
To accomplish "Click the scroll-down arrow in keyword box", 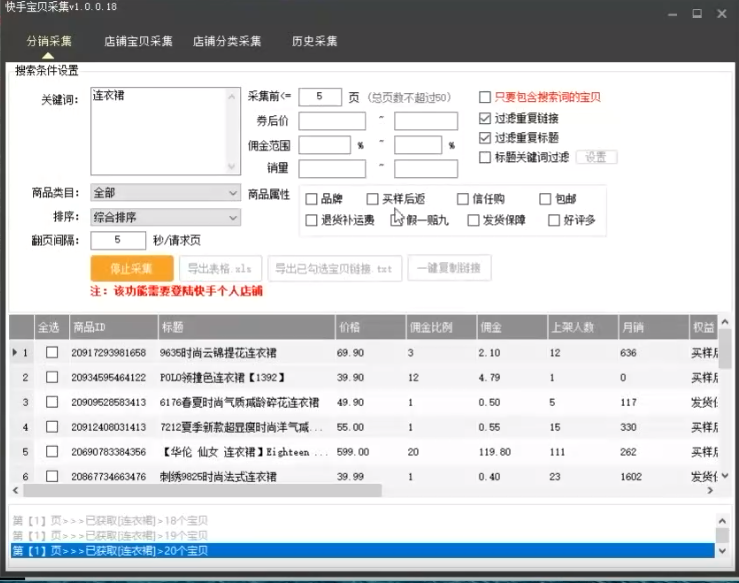I will (231, 166).
